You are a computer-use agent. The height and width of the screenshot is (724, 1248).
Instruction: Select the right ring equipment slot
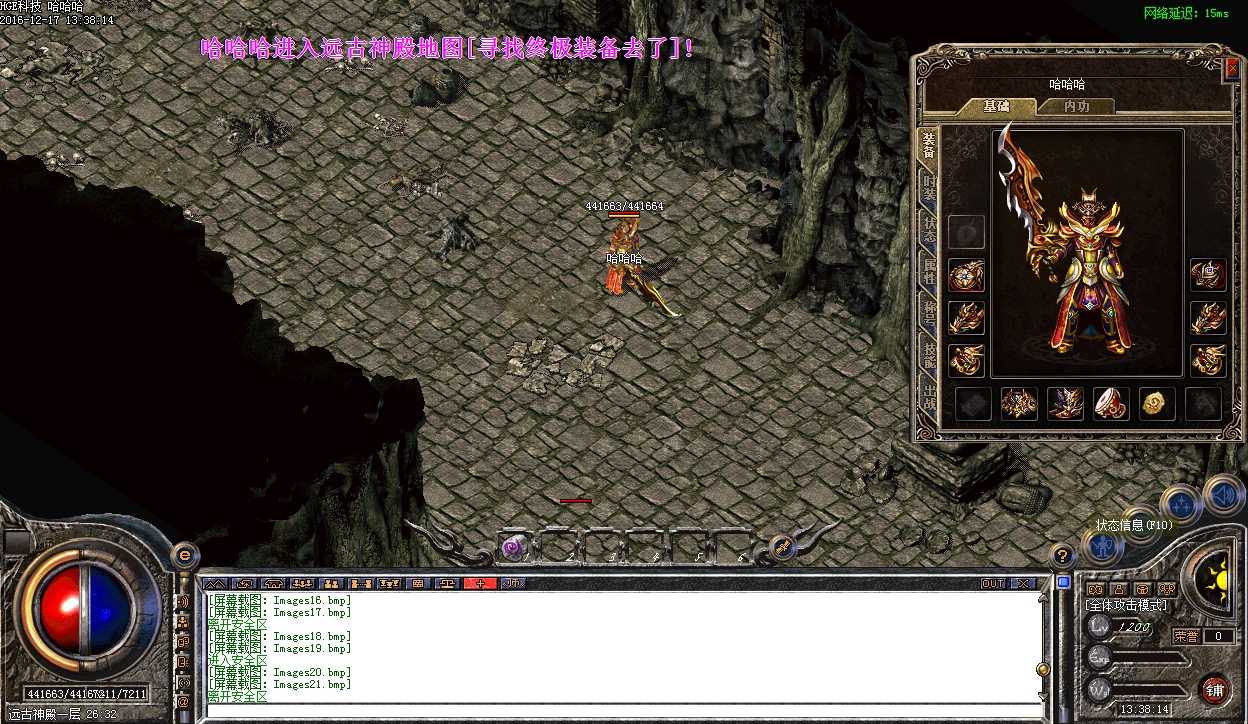1208,360
